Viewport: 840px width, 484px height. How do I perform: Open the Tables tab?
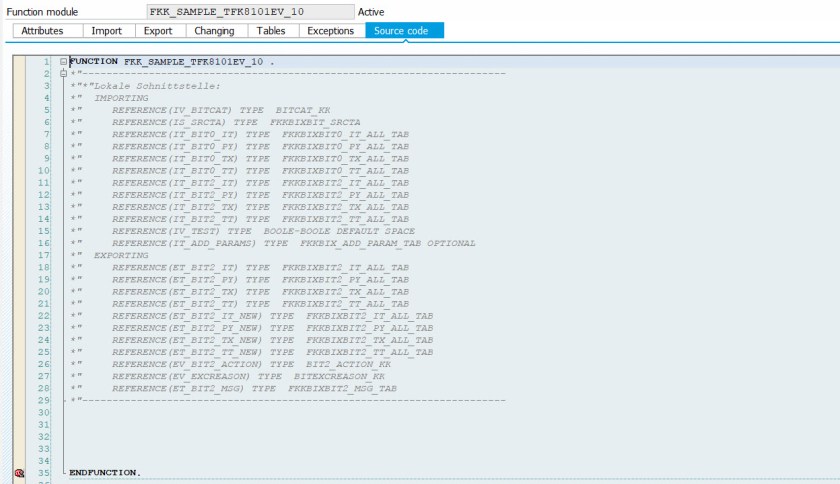click(271, 31)
